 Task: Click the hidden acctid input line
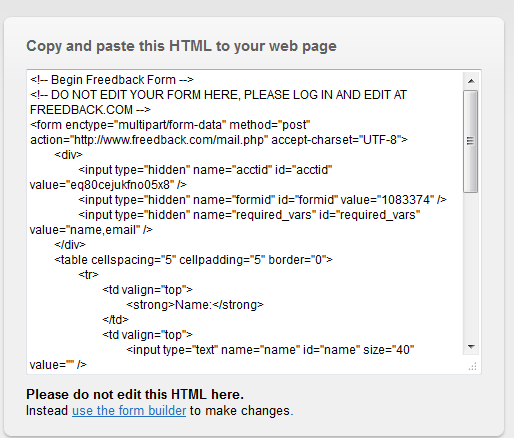click(x=205, y=170)
